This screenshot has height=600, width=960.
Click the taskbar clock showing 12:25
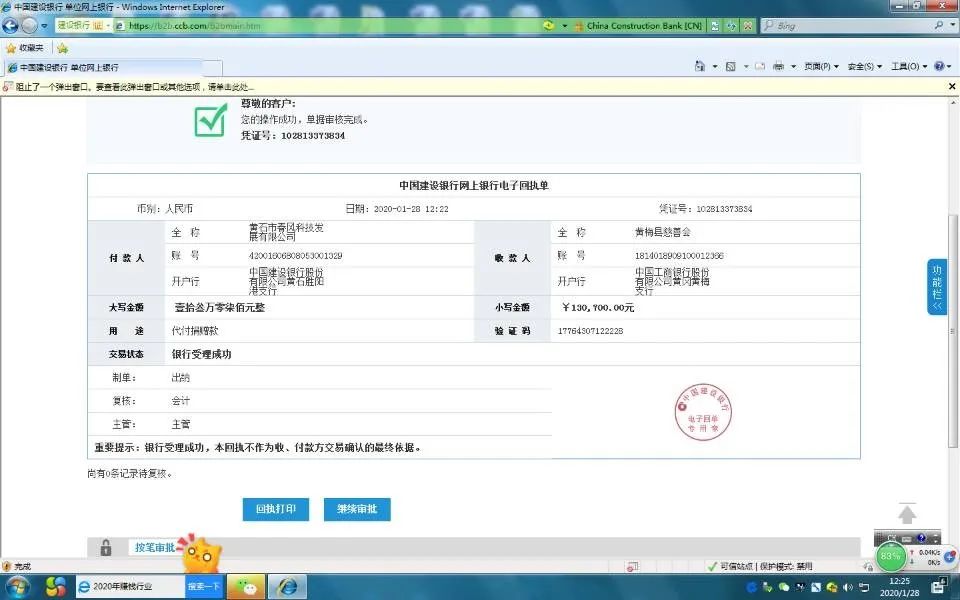[x=899, y=587]
